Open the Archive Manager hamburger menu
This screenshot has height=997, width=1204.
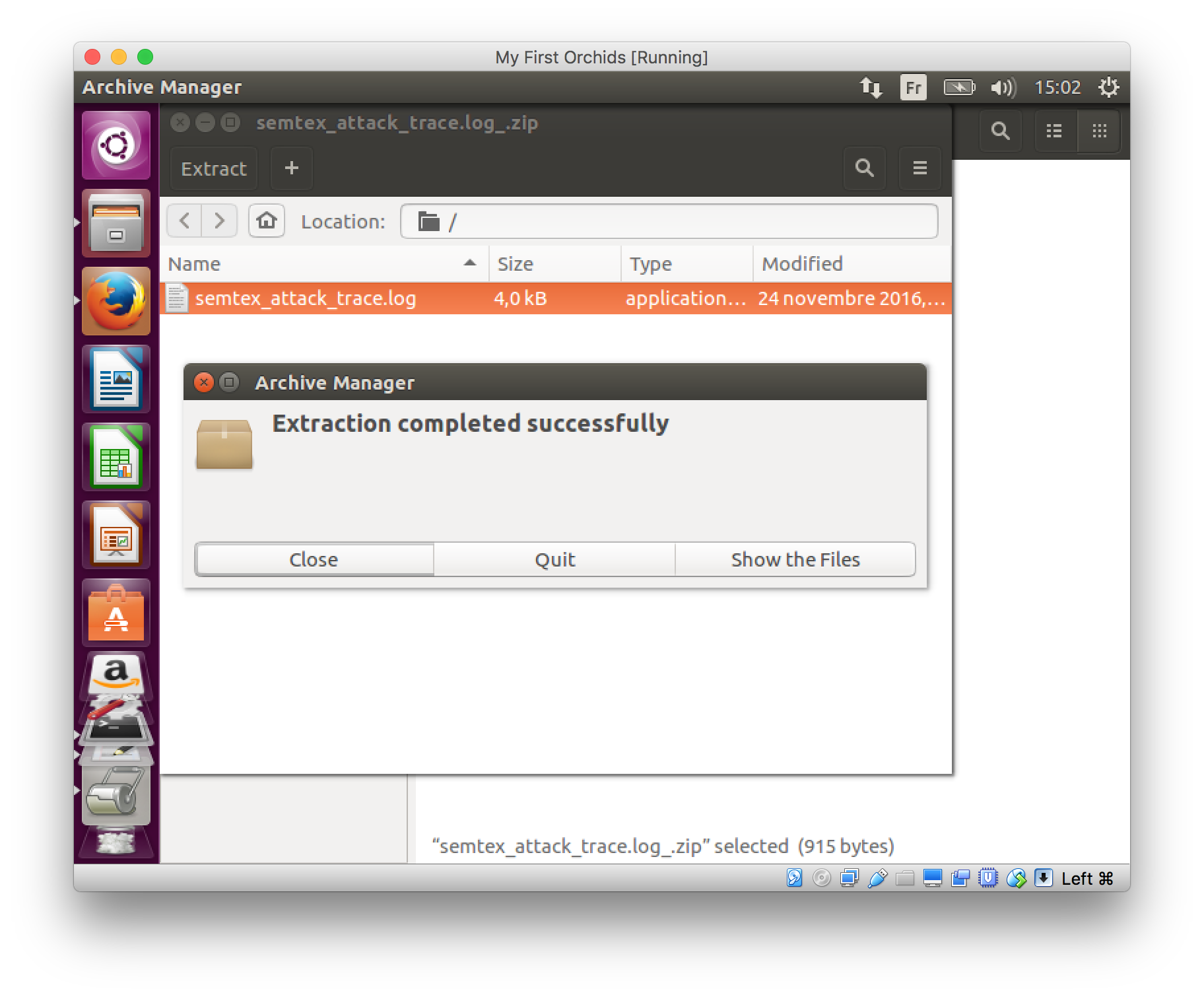coord(920,168)
